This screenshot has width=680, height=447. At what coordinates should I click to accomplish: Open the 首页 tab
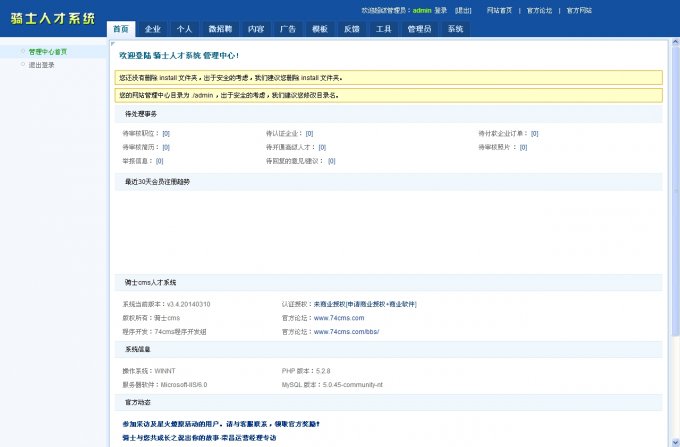point(121,29)
